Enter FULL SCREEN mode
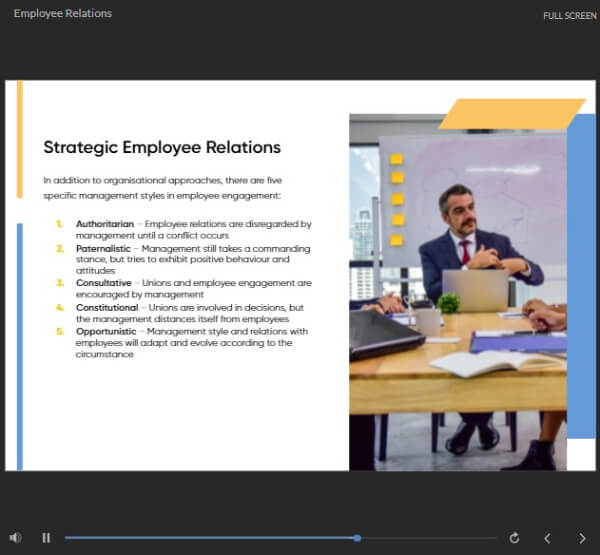 [569, 16]
